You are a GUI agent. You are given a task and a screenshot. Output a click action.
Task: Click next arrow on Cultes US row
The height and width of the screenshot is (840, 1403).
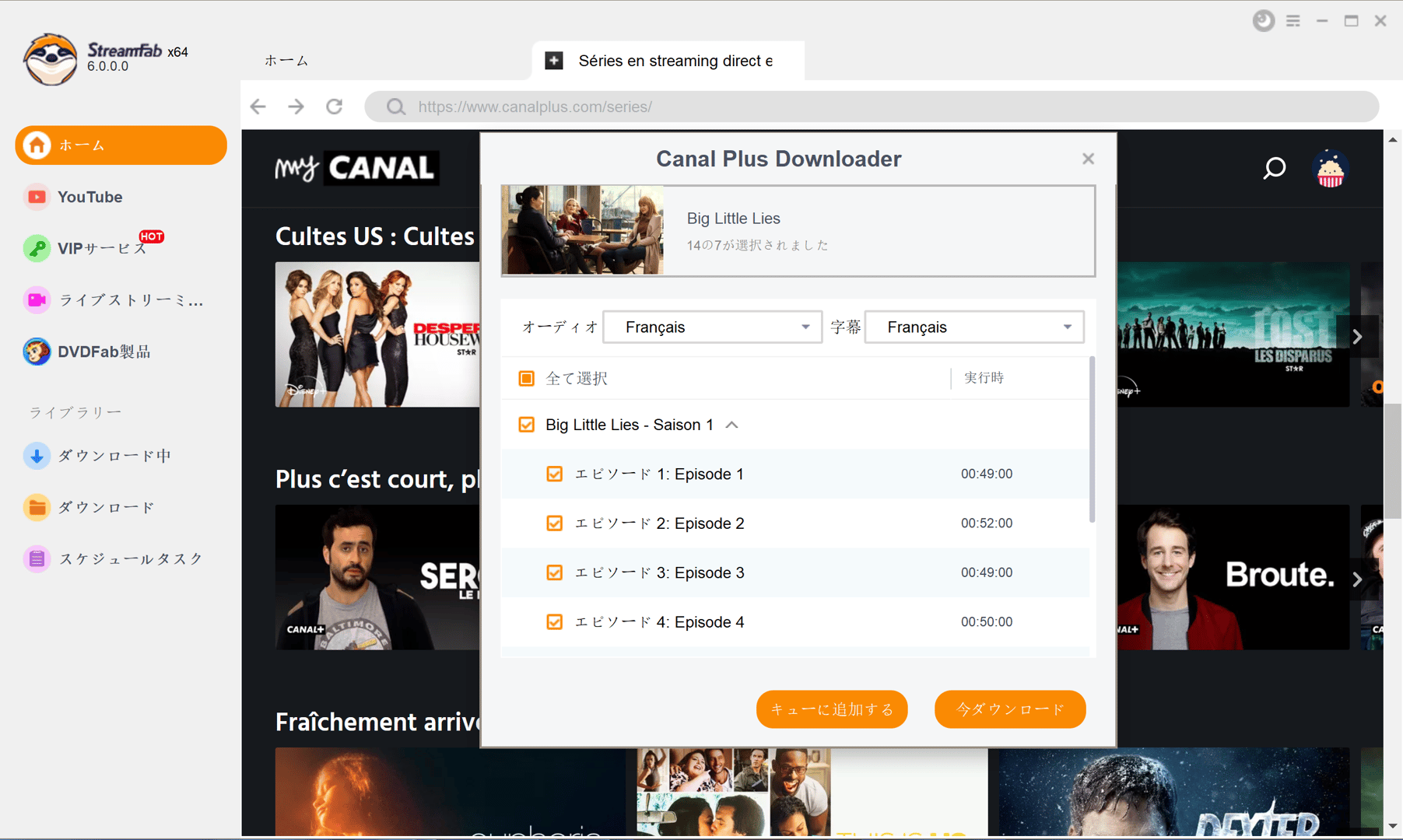click(x=1357, y=337)
